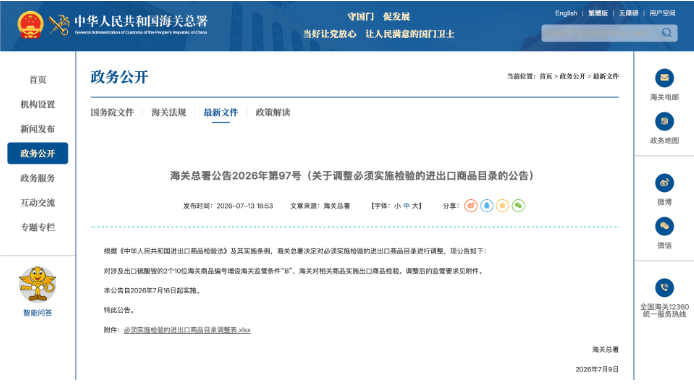Image resolution: width=694 pixels, height=389 pixels.
Task: Open 无障碍 accessibility mode
Action: pos(628,13)
